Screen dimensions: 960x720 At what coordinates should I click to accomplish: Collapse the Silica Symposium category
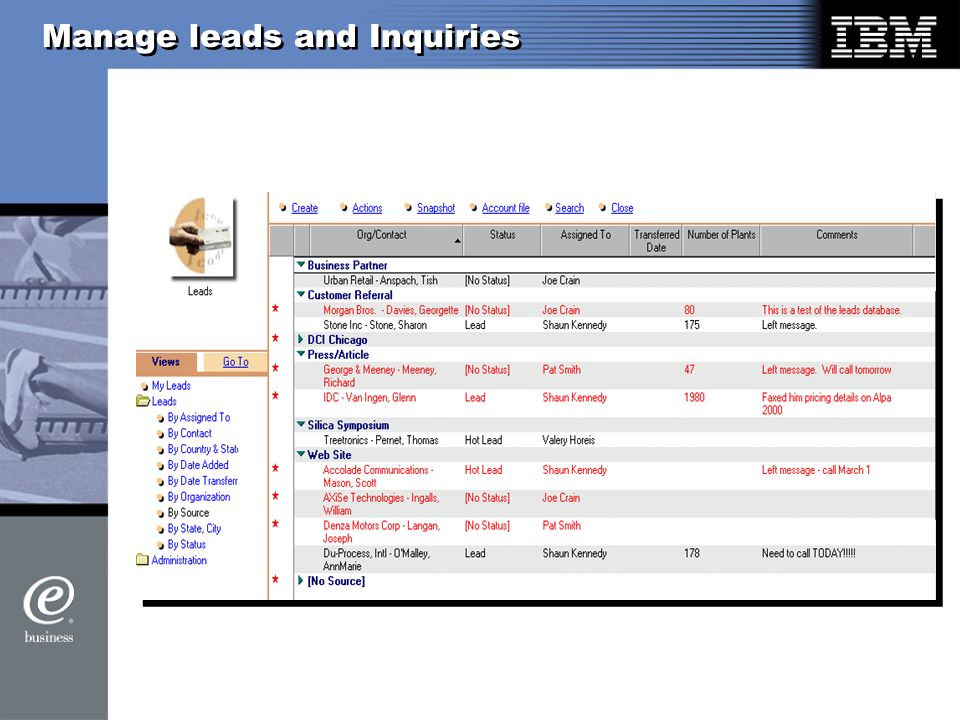[x=301, y=424]
